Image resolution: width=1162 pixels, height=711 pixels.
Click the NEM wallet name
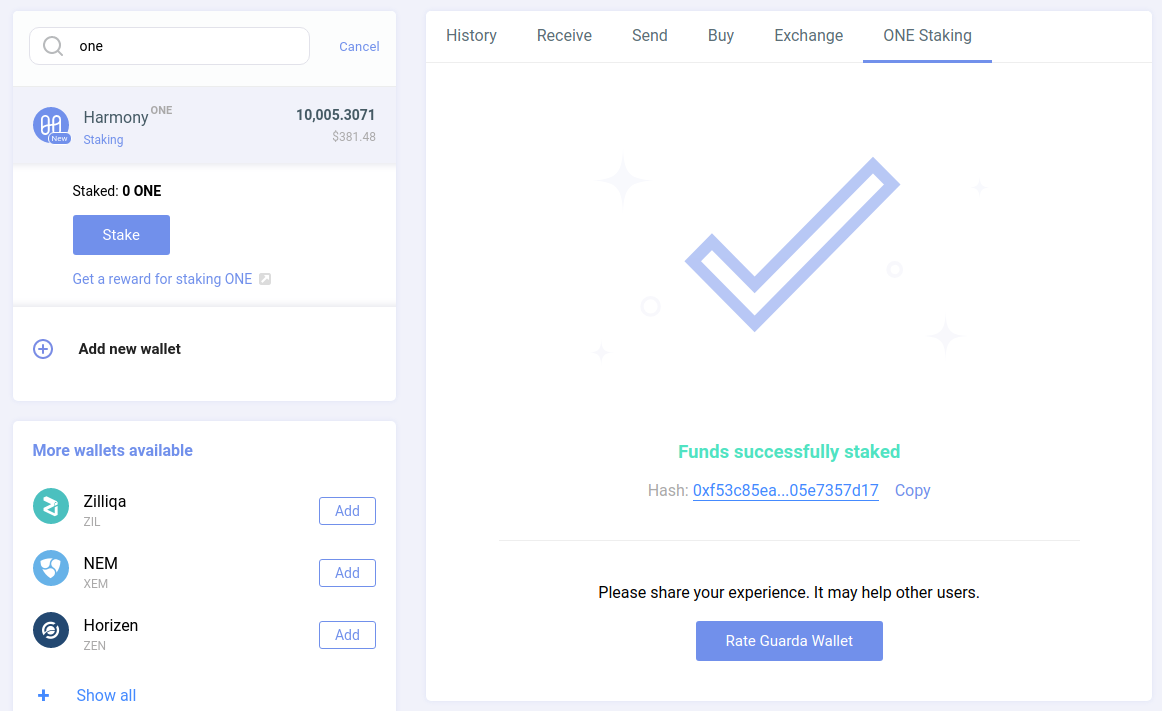click(x=101, y=563)
